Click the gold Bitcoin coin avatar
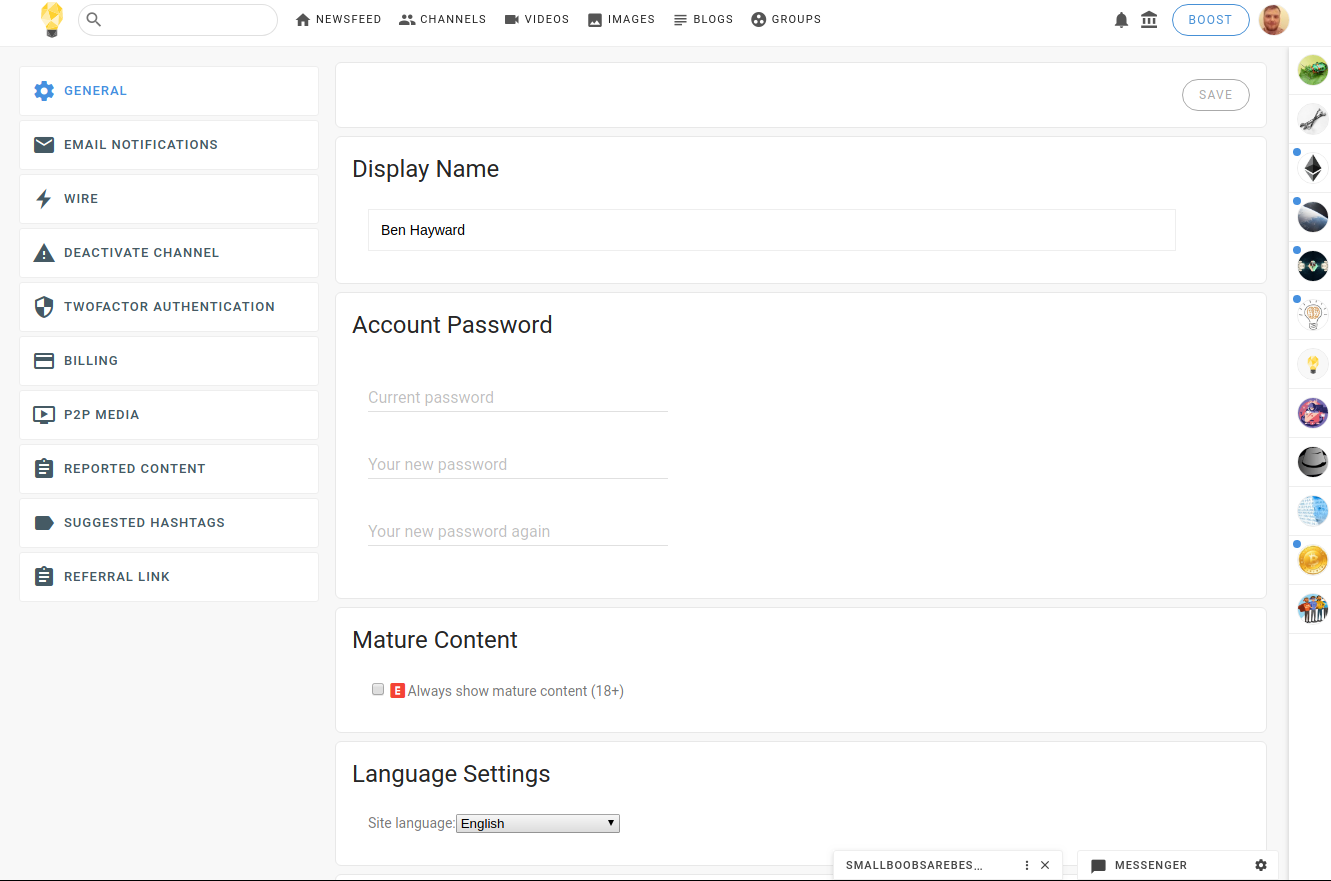 (1312, 560)
